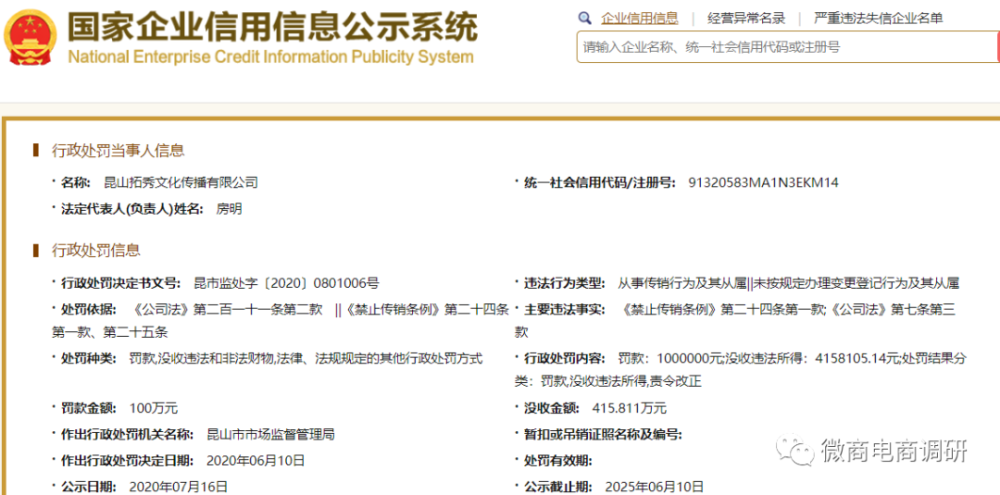Click the 行政处罚信息 section heading
Viewport: 1000px width, 495px height.
click(x=96, y=250)
